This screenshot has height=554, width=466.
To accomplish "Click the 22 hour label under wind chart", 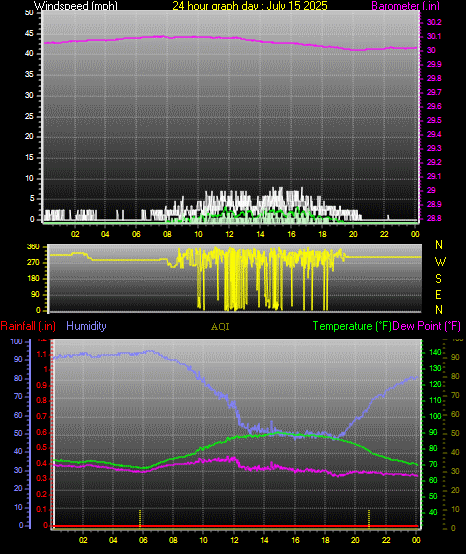I will (384, 234).
